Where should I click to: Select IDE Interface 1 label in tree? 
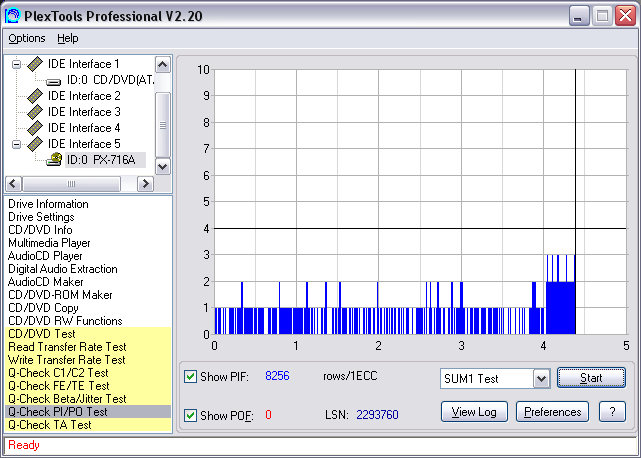[x=84, y=64]
